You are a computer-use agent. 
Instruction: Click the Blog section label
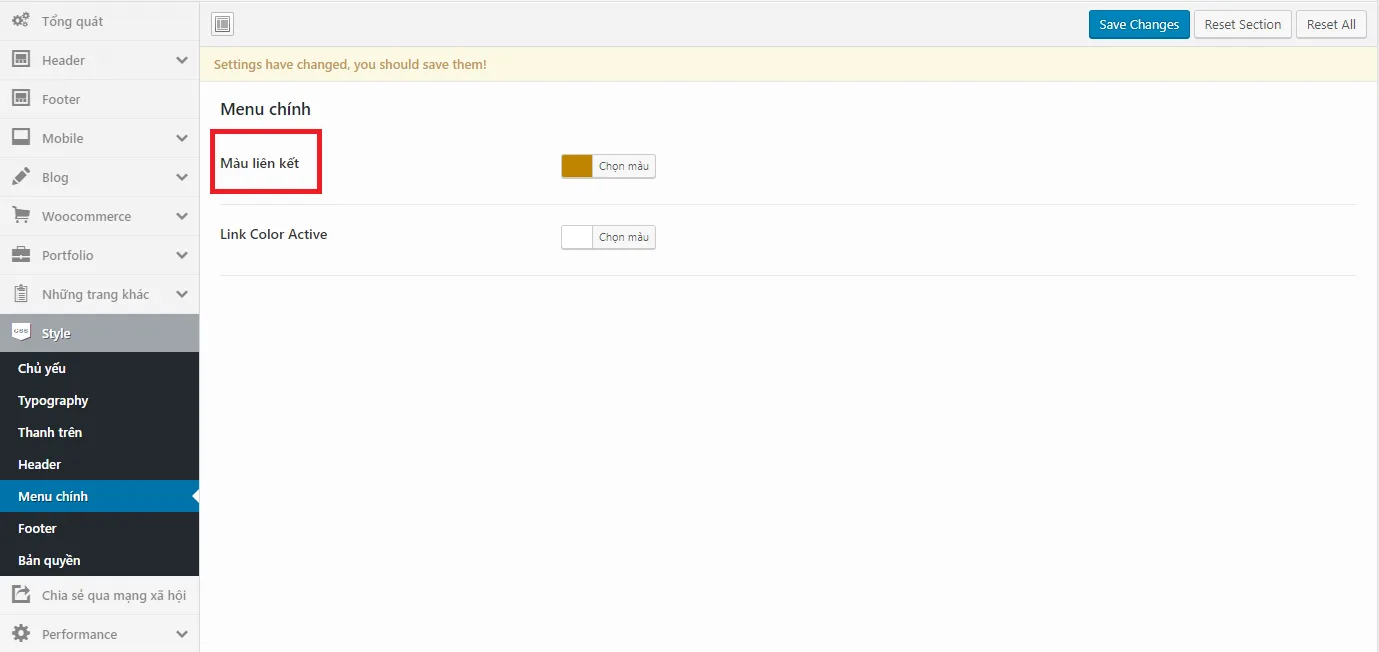(x=55, y=177)
